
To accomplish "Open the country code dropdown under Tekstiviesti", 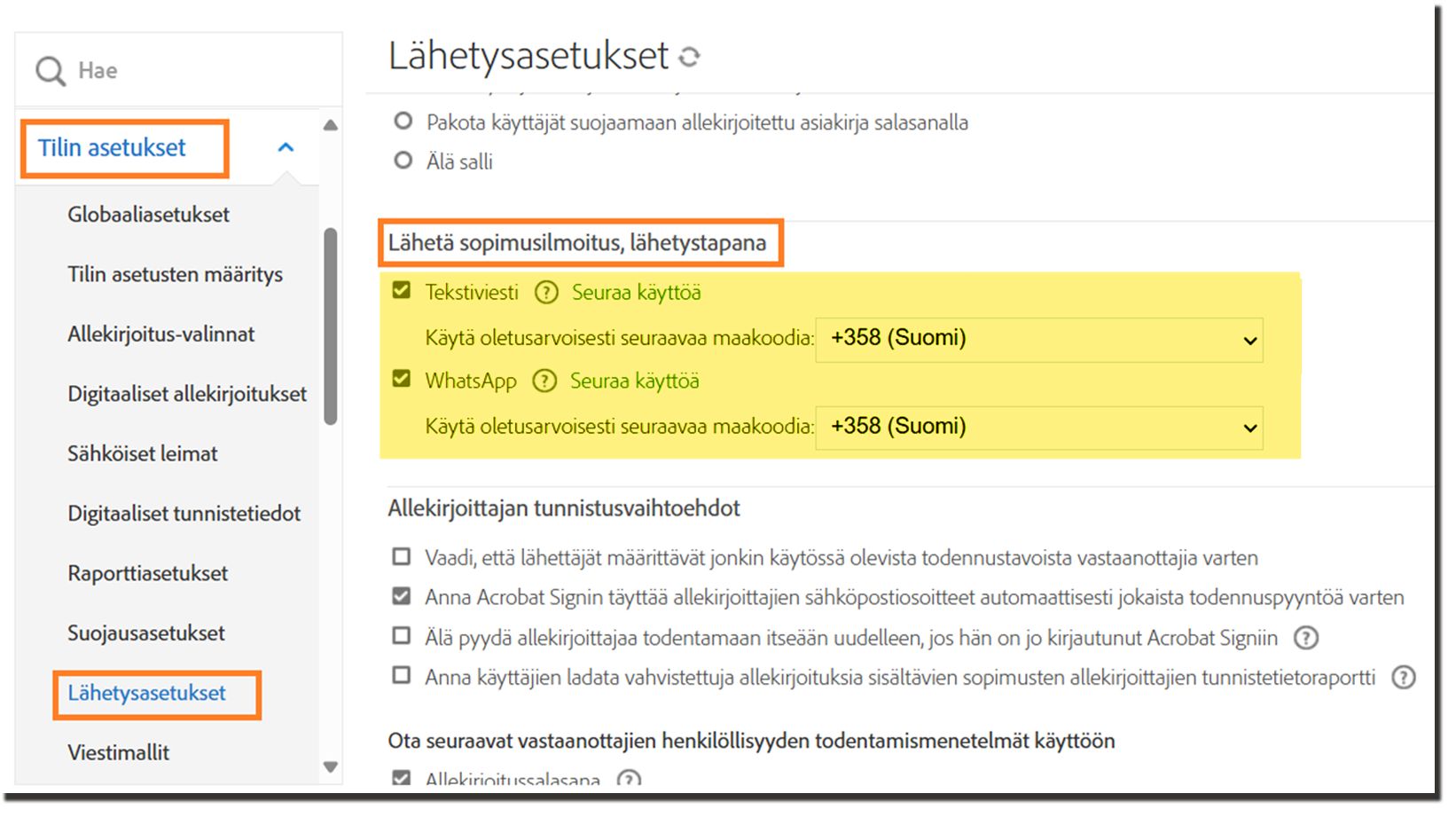I will [x=1039, y=339].
